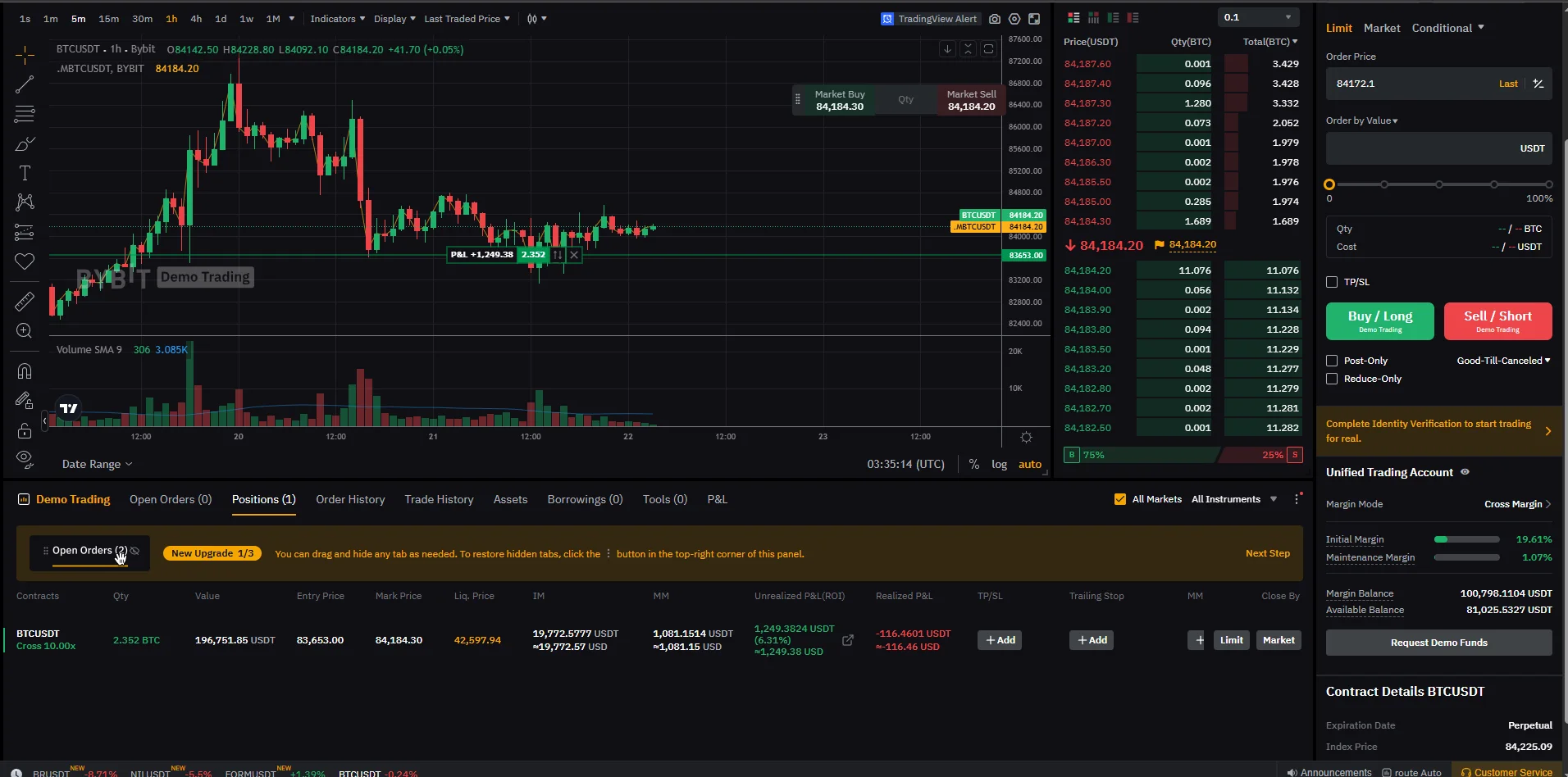Open order book grouping 0.1 dropdown
Image resolution: width=1568 pixels, height=777 pixels.
[1258, 17]
